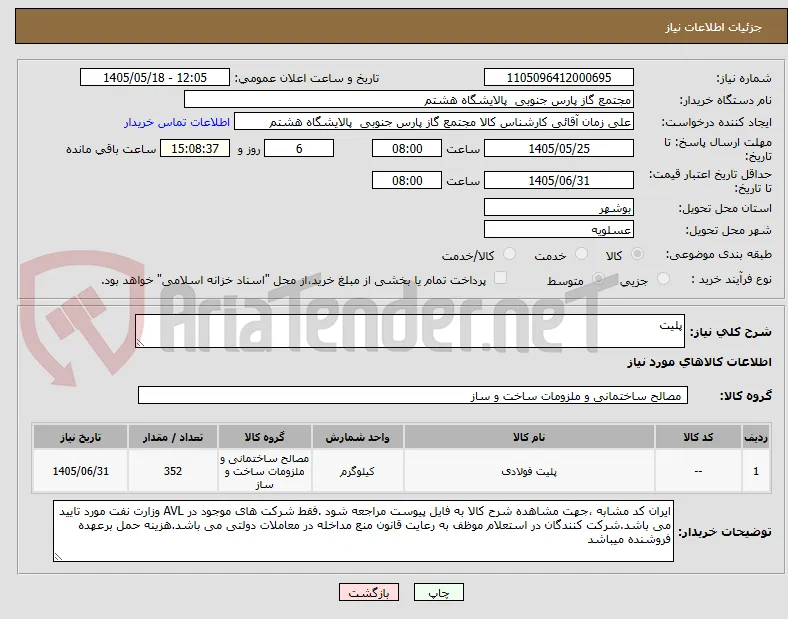Click the quantity cell 352
The image size is (788, 619).
tap(173, 471)
